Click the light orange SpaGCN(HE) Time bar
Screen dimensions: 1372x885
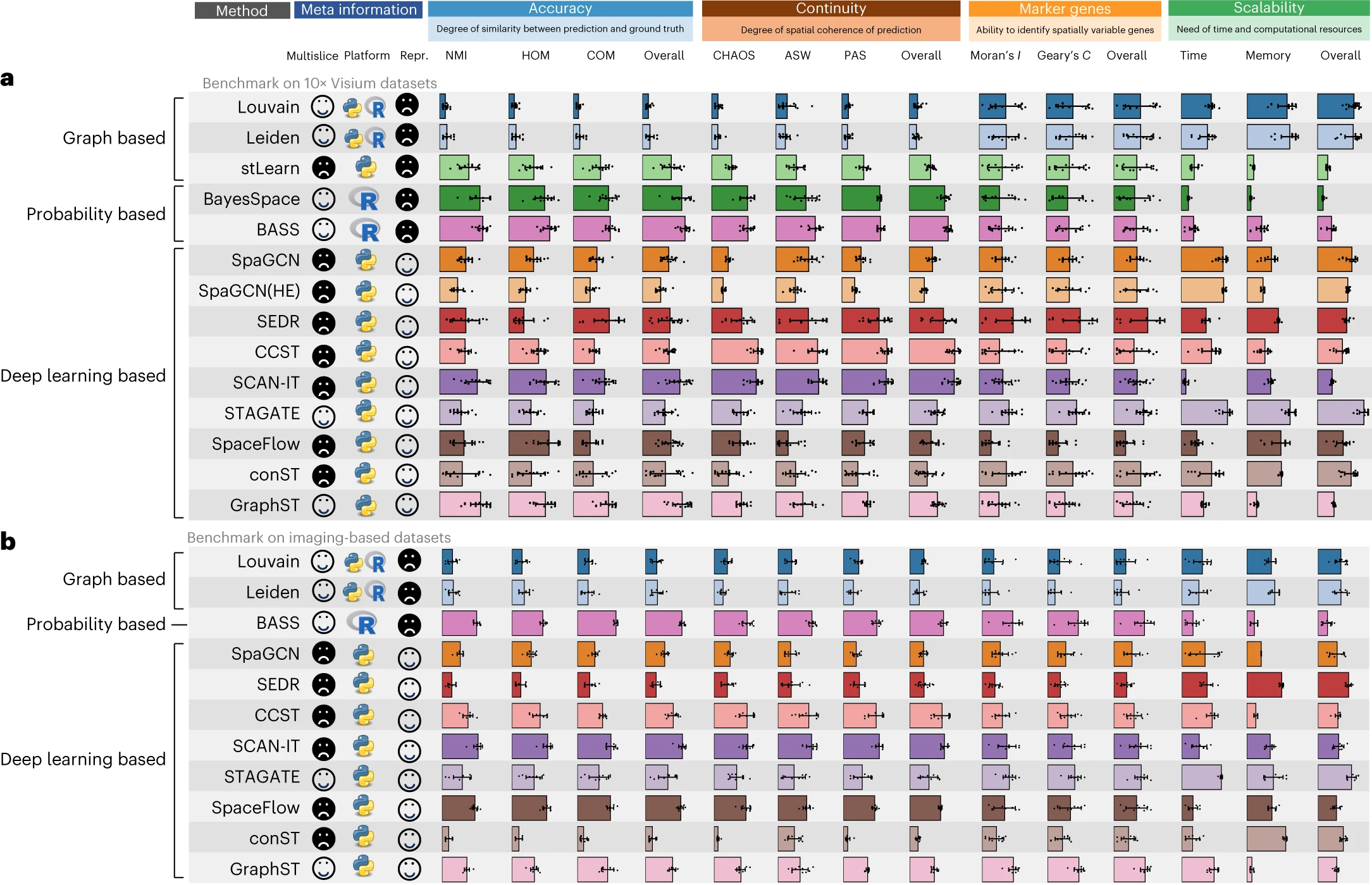(x=1202, y=290)
